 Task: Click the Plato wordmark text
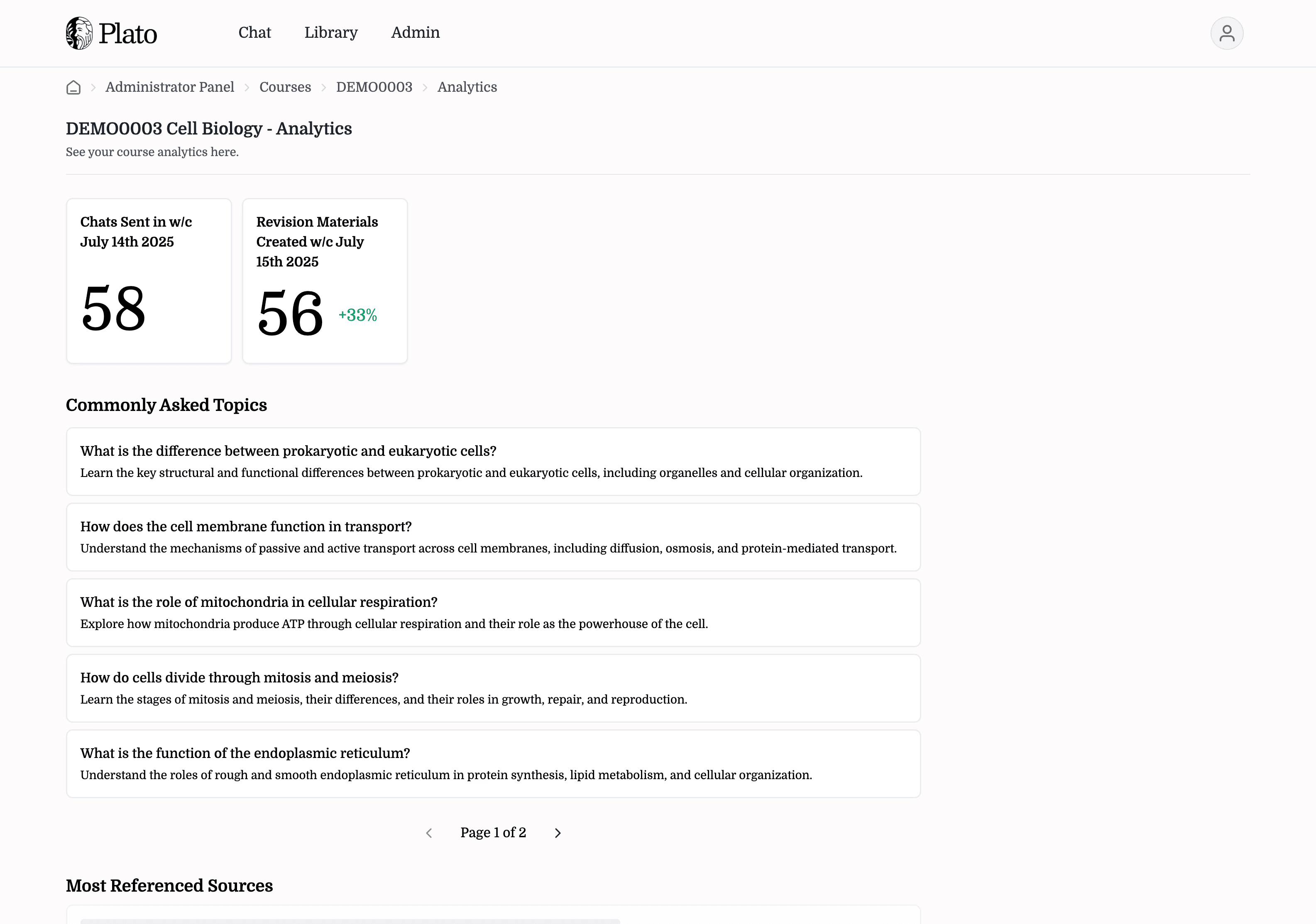coord(128,34)
